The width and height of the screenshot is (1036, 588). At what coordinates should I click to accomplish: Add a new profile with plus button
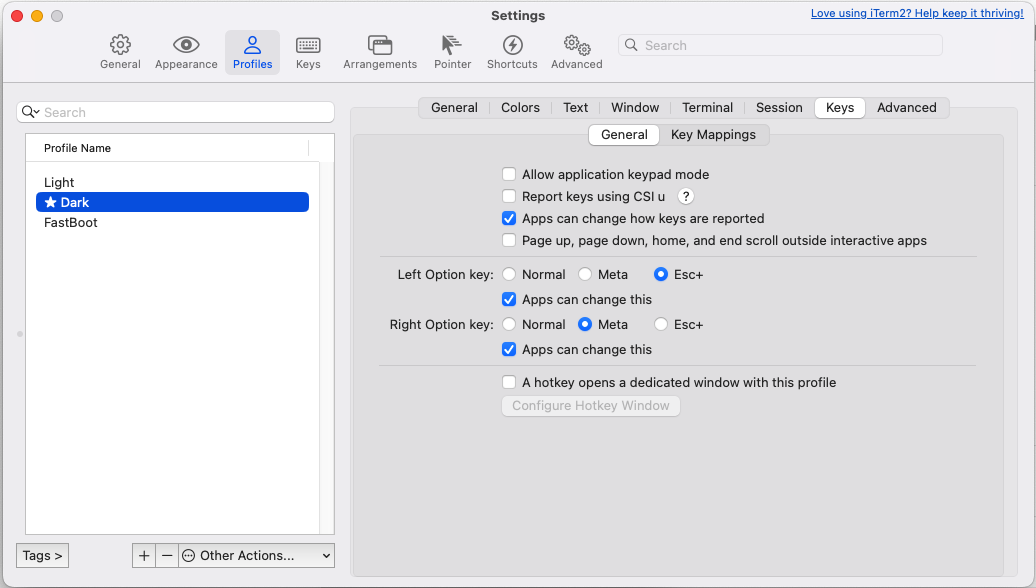144,555
